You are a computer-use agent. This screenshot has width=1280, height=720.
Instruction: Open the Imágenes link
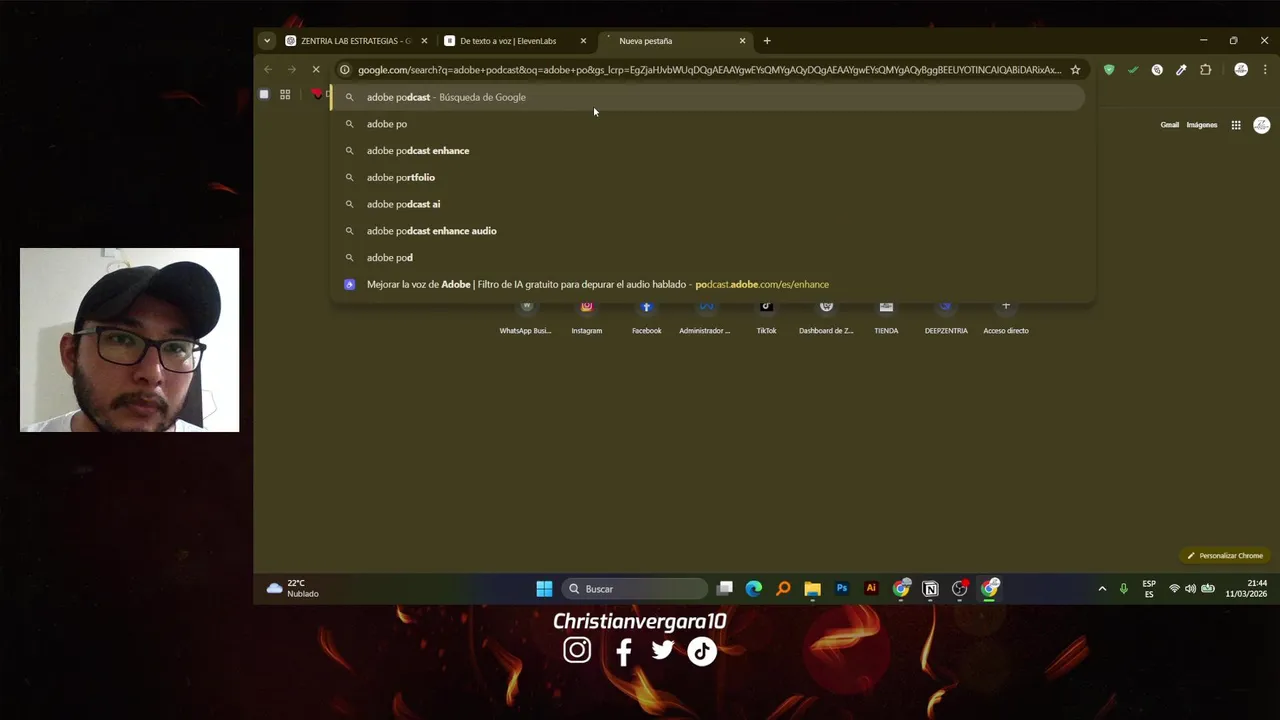tap(1201, 125)
